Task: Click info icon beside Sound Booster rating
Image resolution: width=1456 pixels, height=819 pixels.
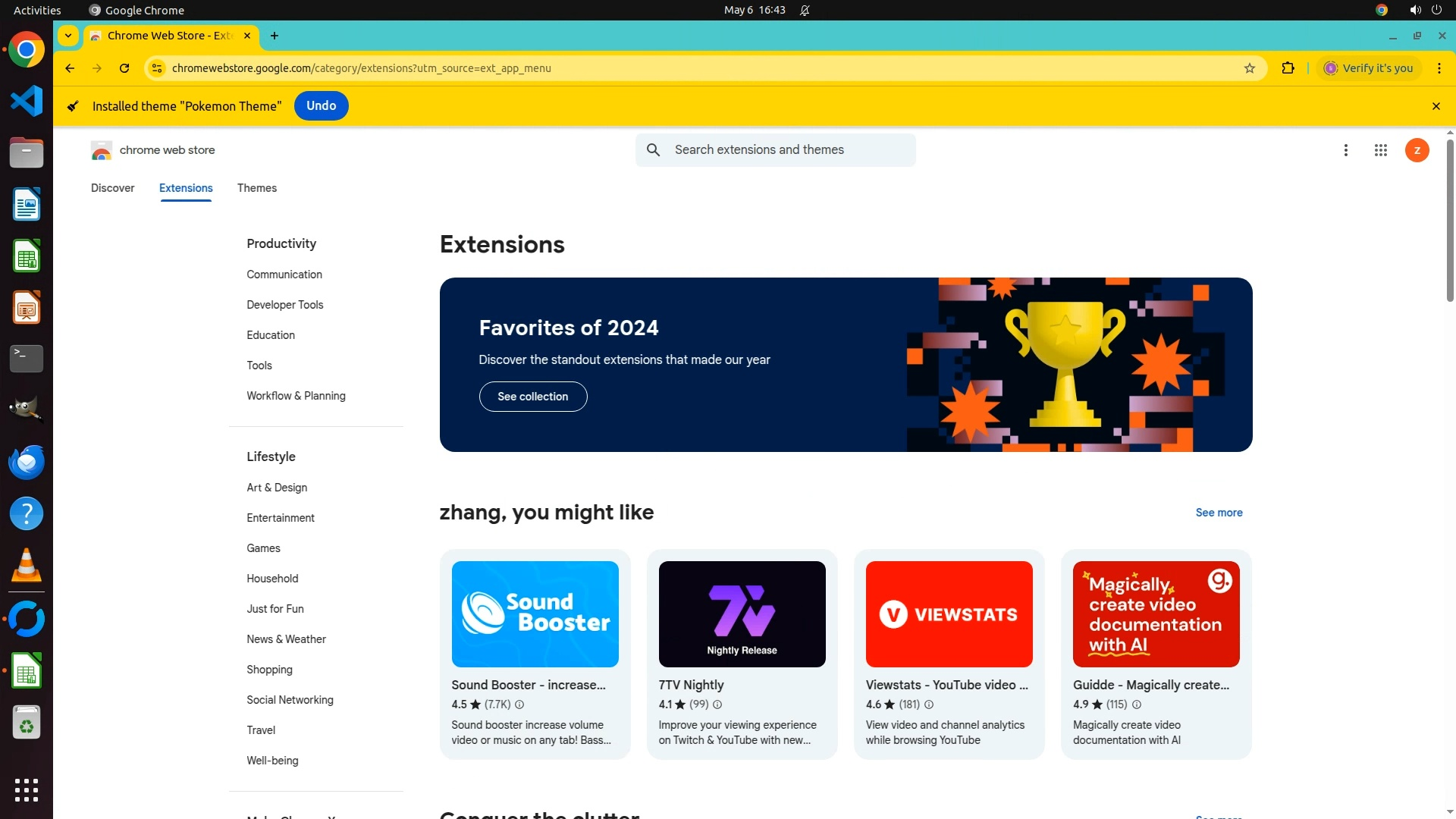Action: click(x=519, y=704)
